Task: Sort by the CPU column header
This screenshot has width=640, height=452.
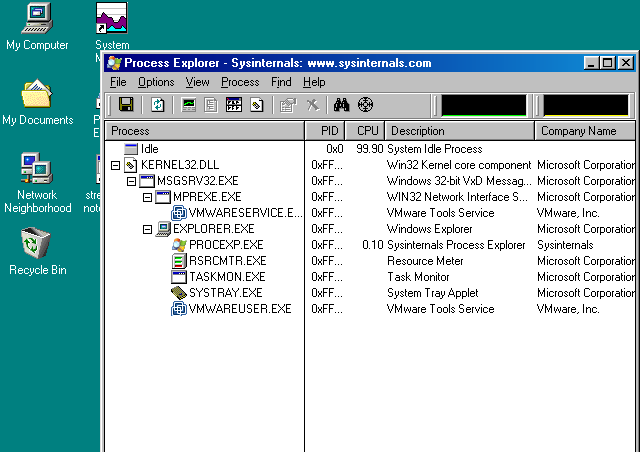Action: point(365,131)
